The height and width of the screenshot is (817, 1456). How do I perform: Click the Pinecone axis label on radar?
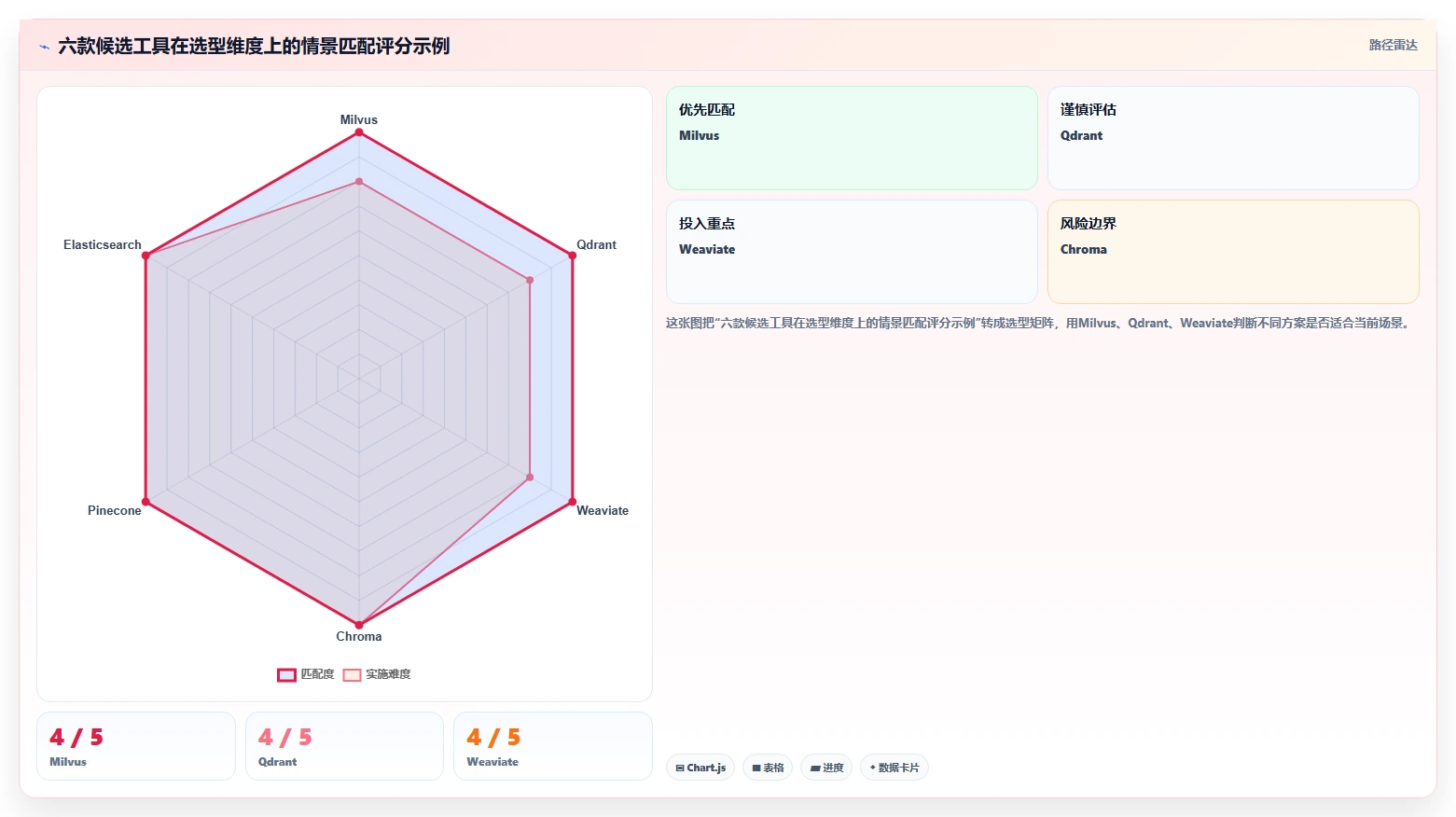115,510
